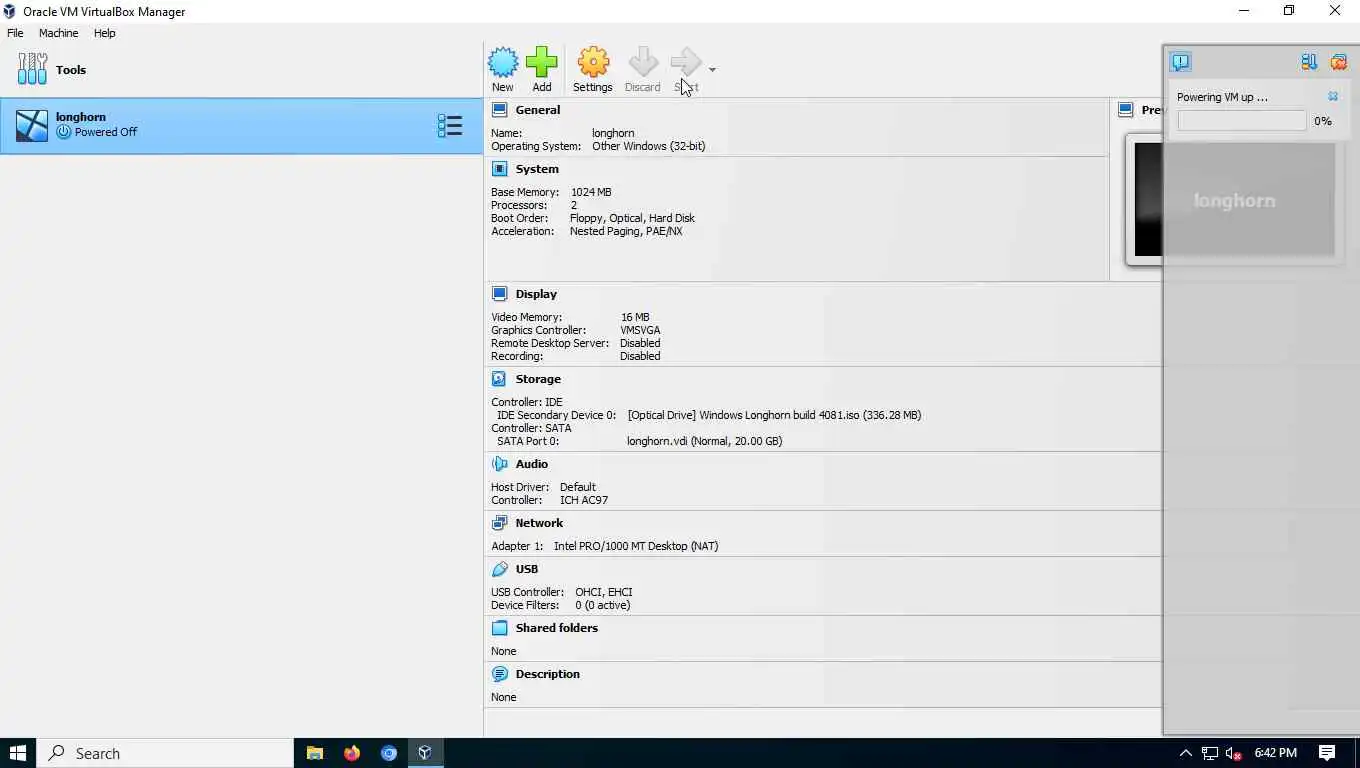Click the taskbar Search box

coord(165,753)
